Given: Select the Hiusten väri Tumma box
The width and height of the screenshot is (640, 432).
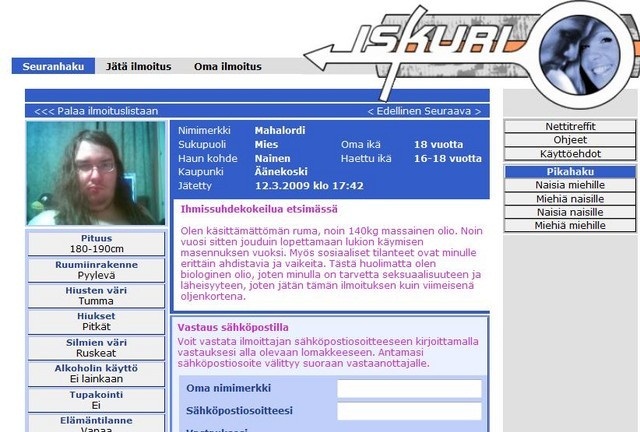Looking at the screenshot, I should pyautogui.click(x=96, y=296).
